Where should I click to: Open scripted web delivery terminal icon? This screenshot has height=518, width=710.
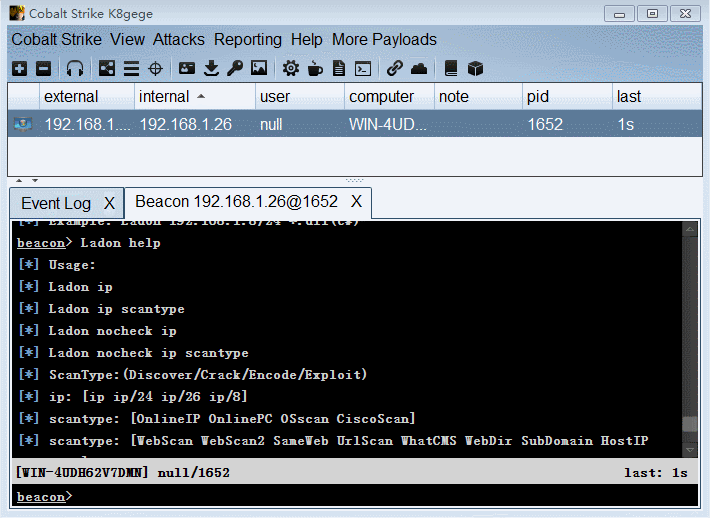[x=363, y=69]
